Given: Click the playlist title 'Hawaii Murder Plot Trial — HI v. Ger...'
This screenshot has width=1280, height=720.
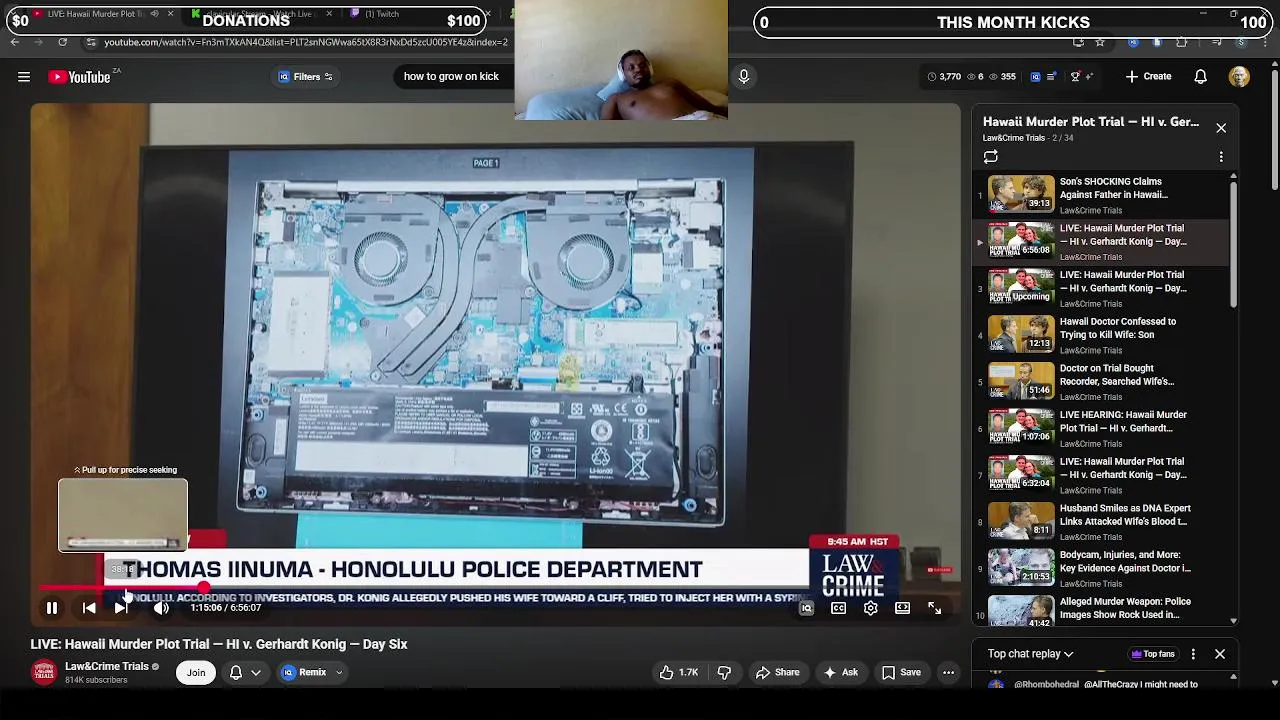Looking at the screenshot, I should point(1090,122).
